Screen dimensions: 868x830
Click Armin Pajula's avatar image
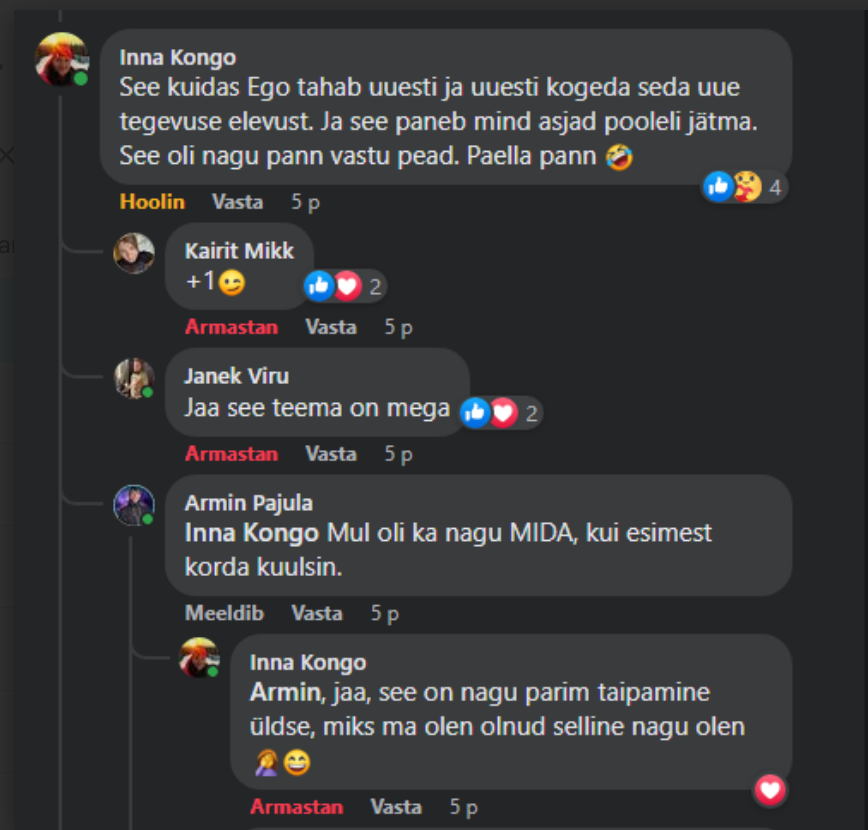click(x=134, y=505)
